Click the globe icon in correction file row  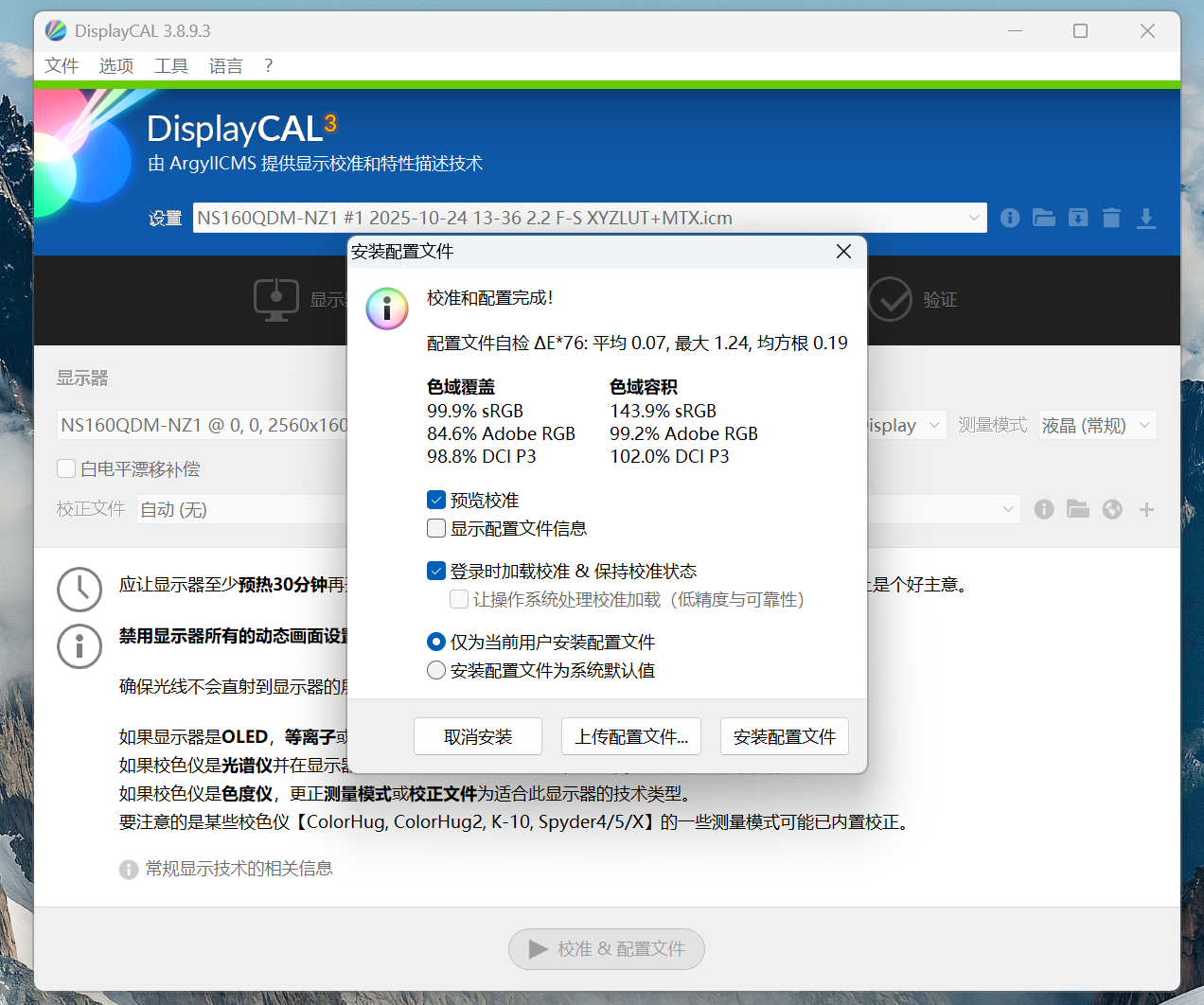pyautogui.click(x=1112, y=509)
